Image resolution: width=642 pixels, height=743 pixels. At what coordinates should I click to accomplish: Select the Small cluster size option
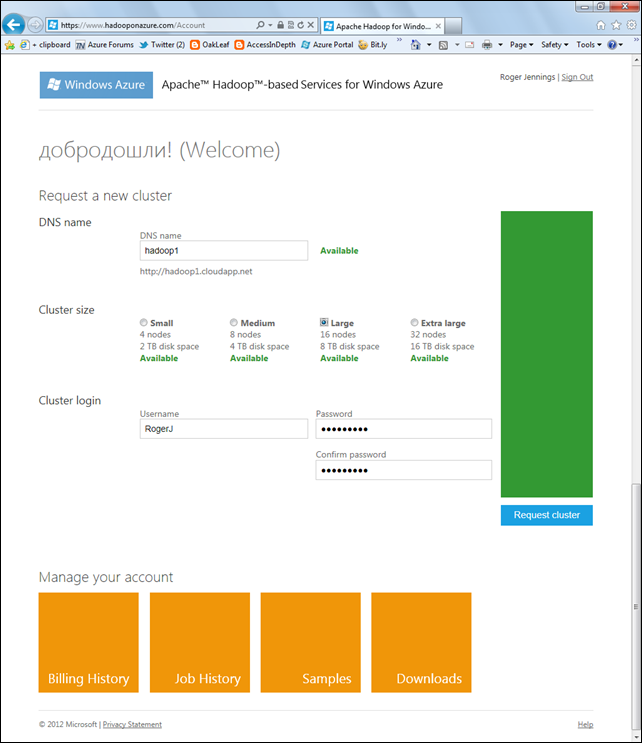[x=145, y=323]
